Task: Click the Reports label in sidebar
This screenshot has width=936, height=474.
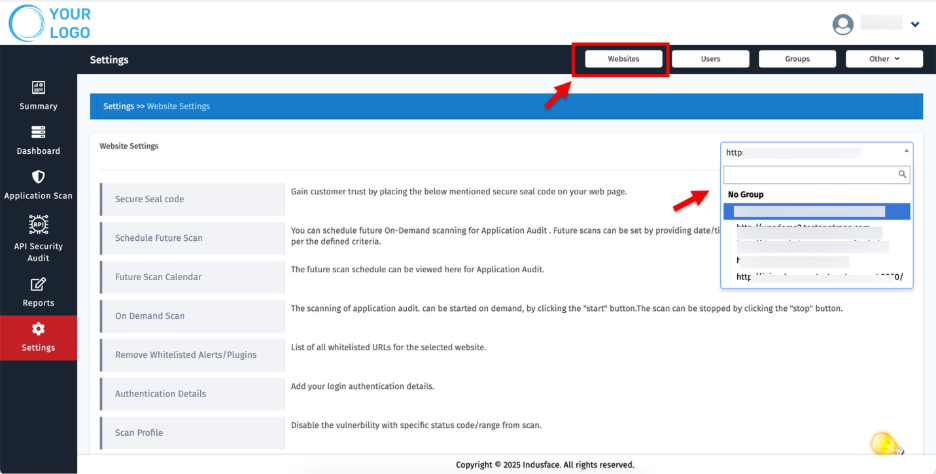Action: pos(38,303)
